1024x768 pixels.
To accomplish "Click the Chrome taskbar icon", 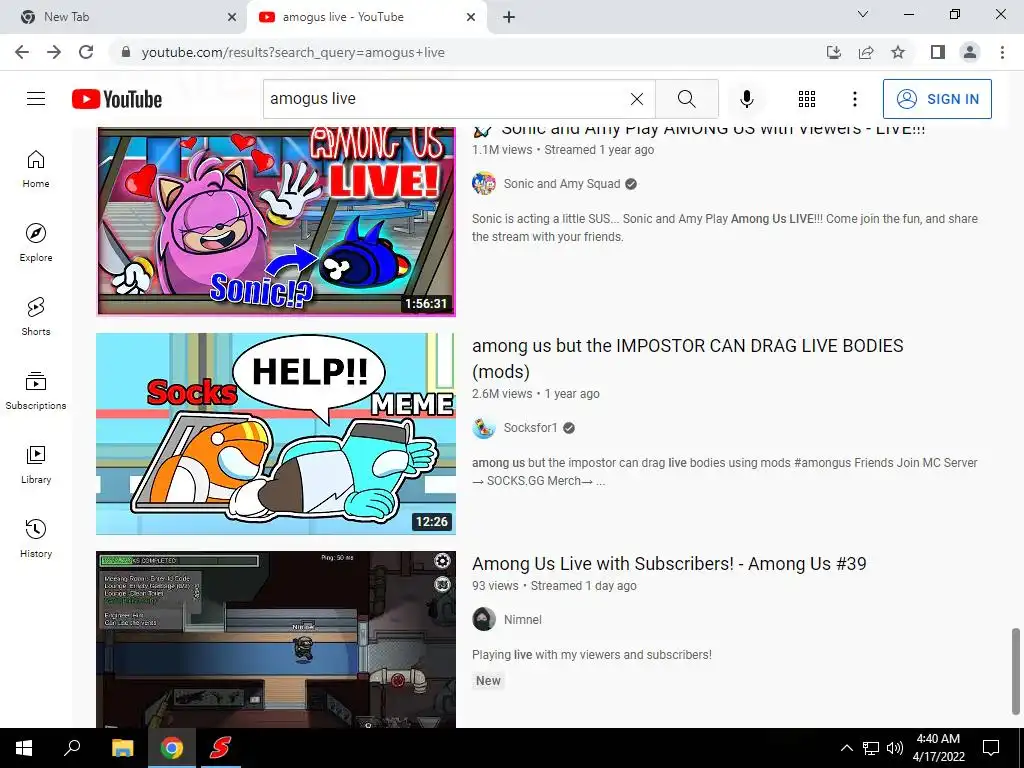I will [172, 748].
